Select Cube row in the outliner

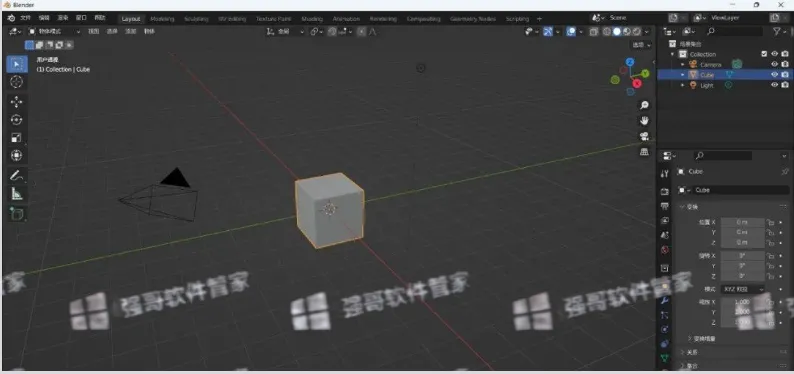coord(725,74)
